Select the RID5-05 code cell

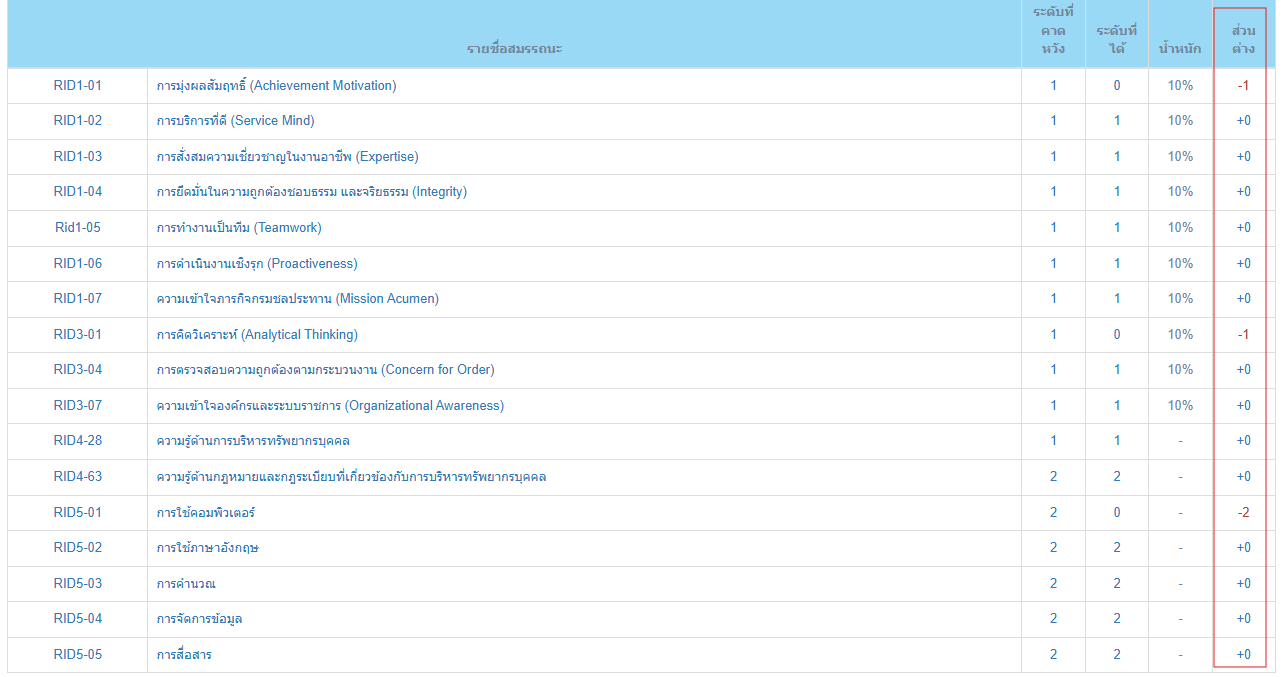pyautogui.click(x=78, y=655)
